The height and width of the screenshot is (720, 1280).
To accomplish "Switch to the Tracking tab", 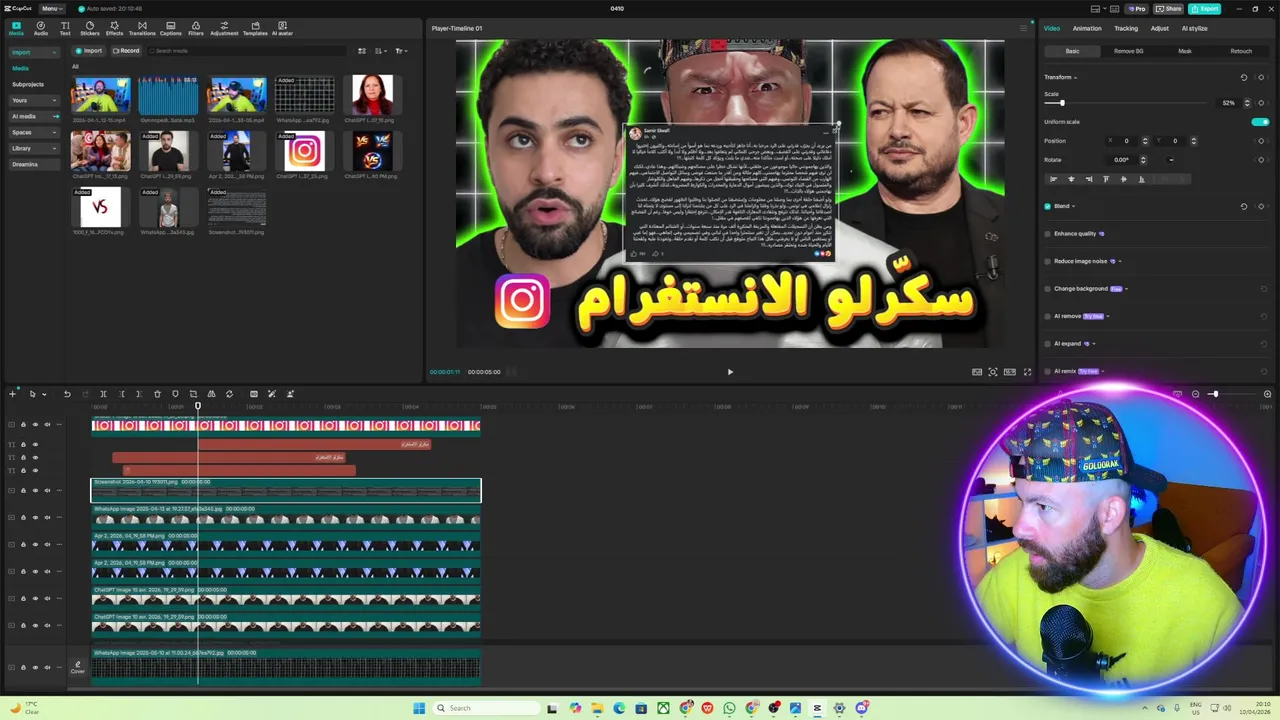I will coord(1126,28).
